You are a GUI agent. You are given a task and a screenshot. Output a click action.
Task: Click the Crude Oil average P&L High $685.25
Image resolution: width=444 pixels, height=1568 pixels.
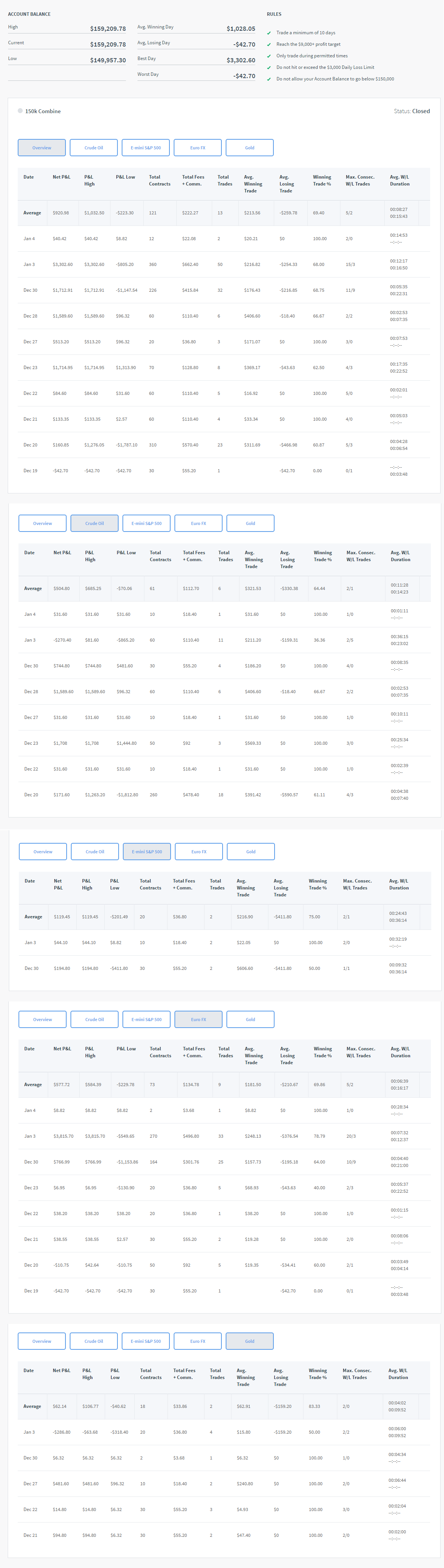93,588
